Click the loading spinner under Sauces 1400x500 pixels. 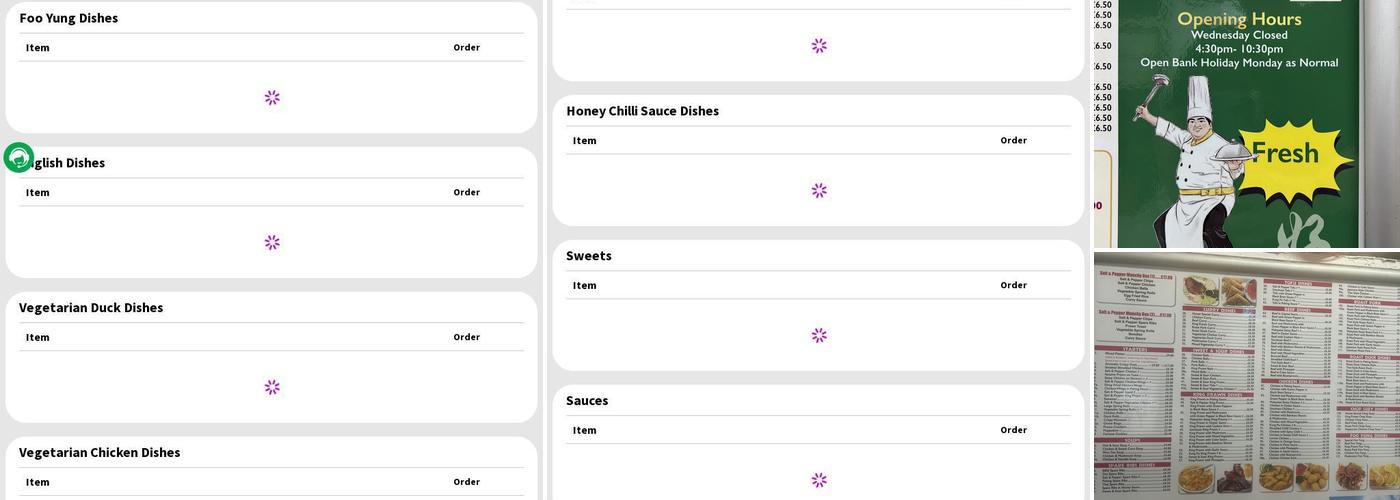click(x=819, y=480)
